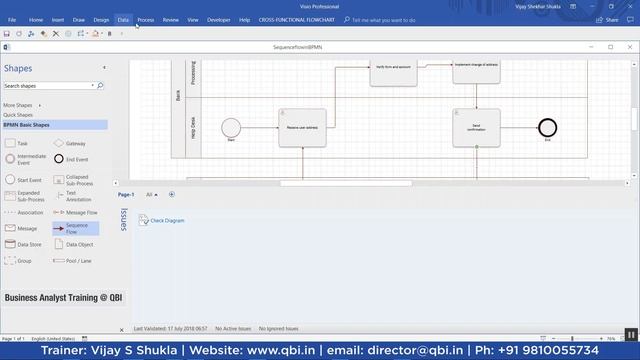Click the ribbon display options icon

click(573, 7)
